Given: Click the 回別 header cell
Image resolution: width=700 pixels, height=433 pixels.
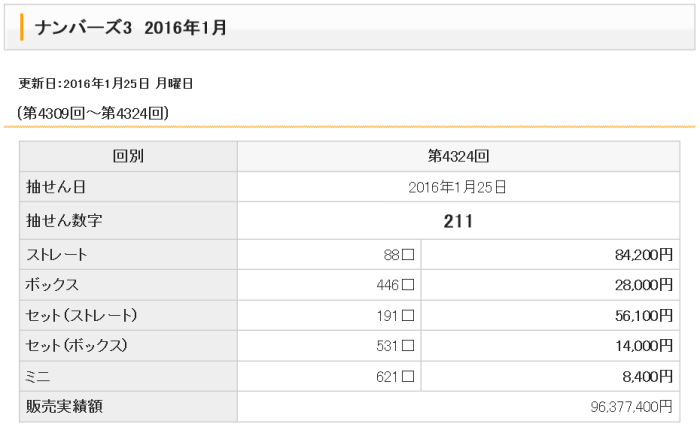Looking at the screenshot, I should click(x=128, y=157).
